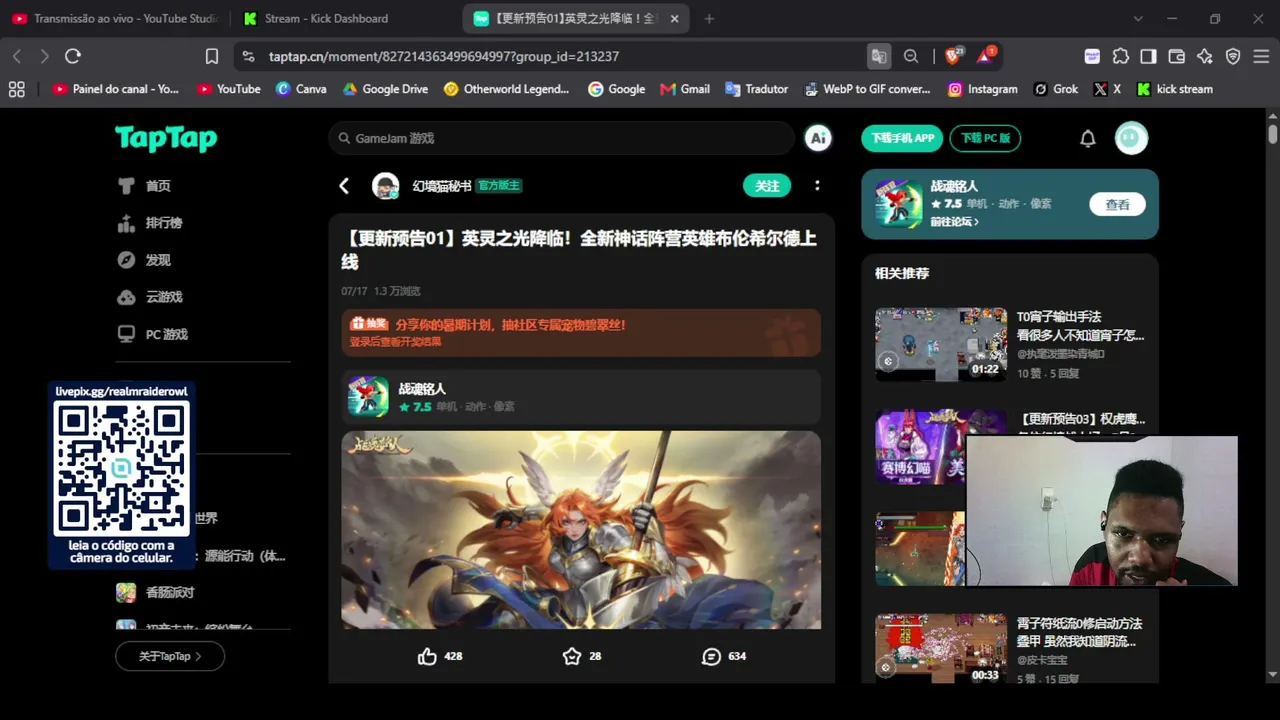Click the GameJam 游戏 search field

pyautogui.click(x=561, y=138)
